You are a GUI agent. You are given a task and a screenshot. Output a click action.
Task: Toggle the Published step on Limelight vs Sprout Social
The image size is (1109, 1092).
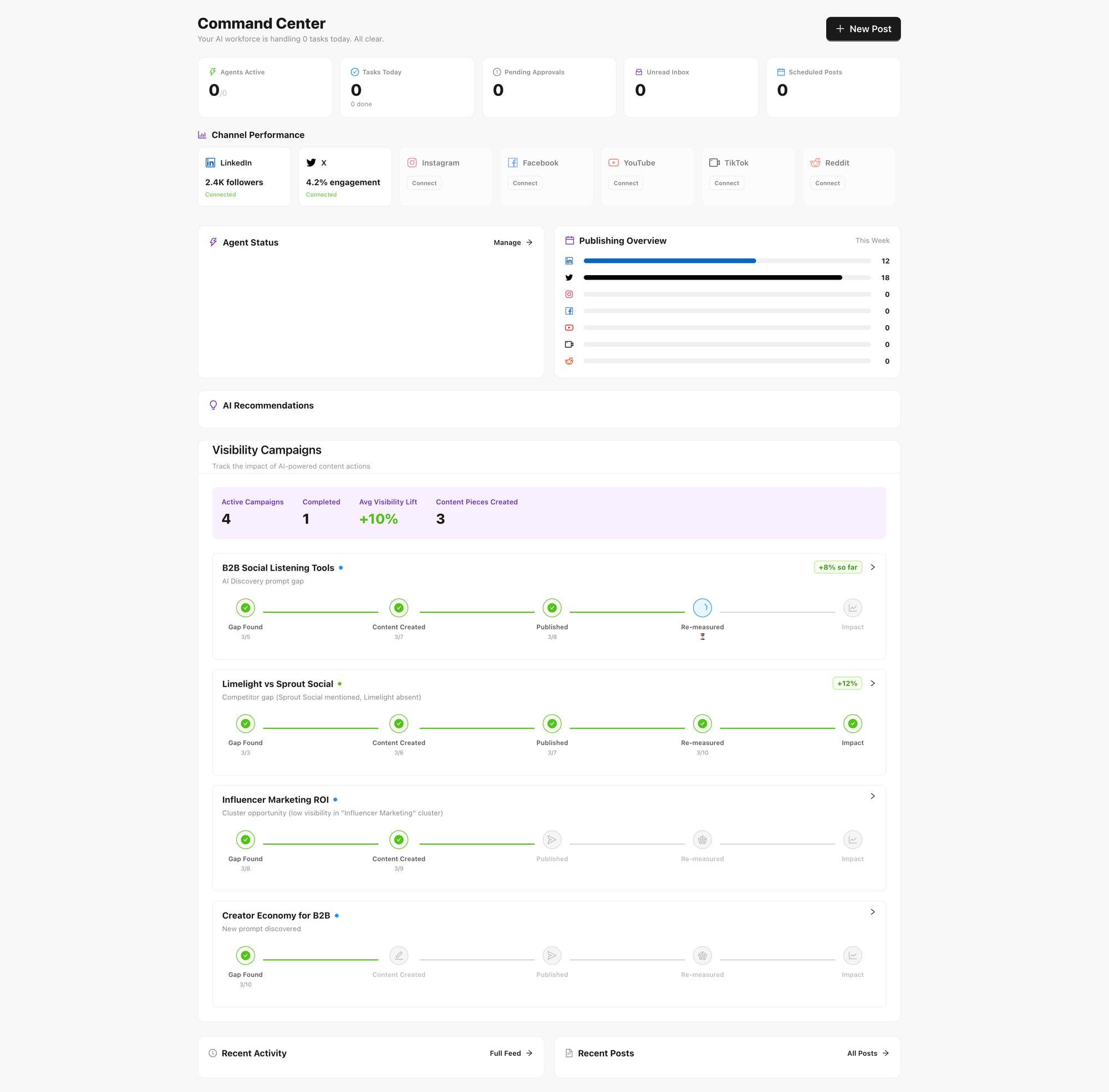[552, 723]
